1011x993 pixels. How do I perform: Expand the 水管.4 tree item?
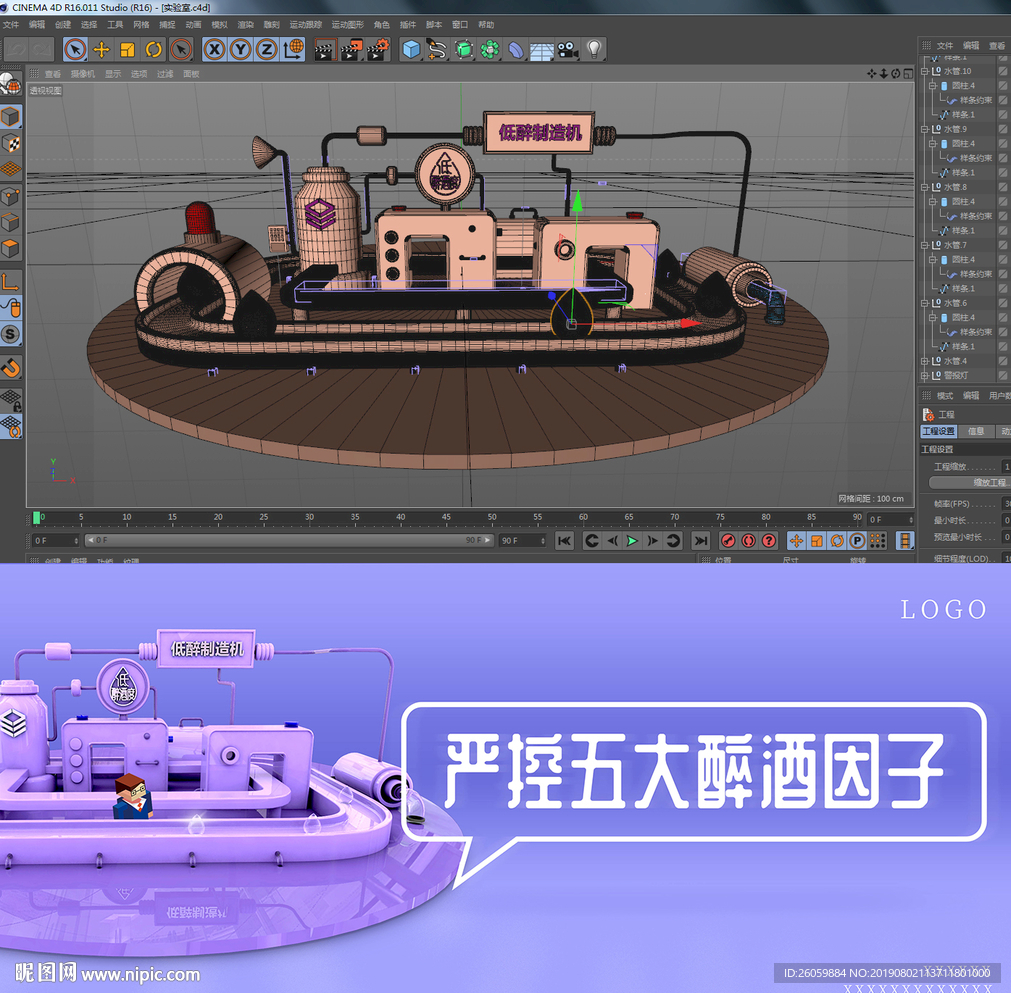924,361
